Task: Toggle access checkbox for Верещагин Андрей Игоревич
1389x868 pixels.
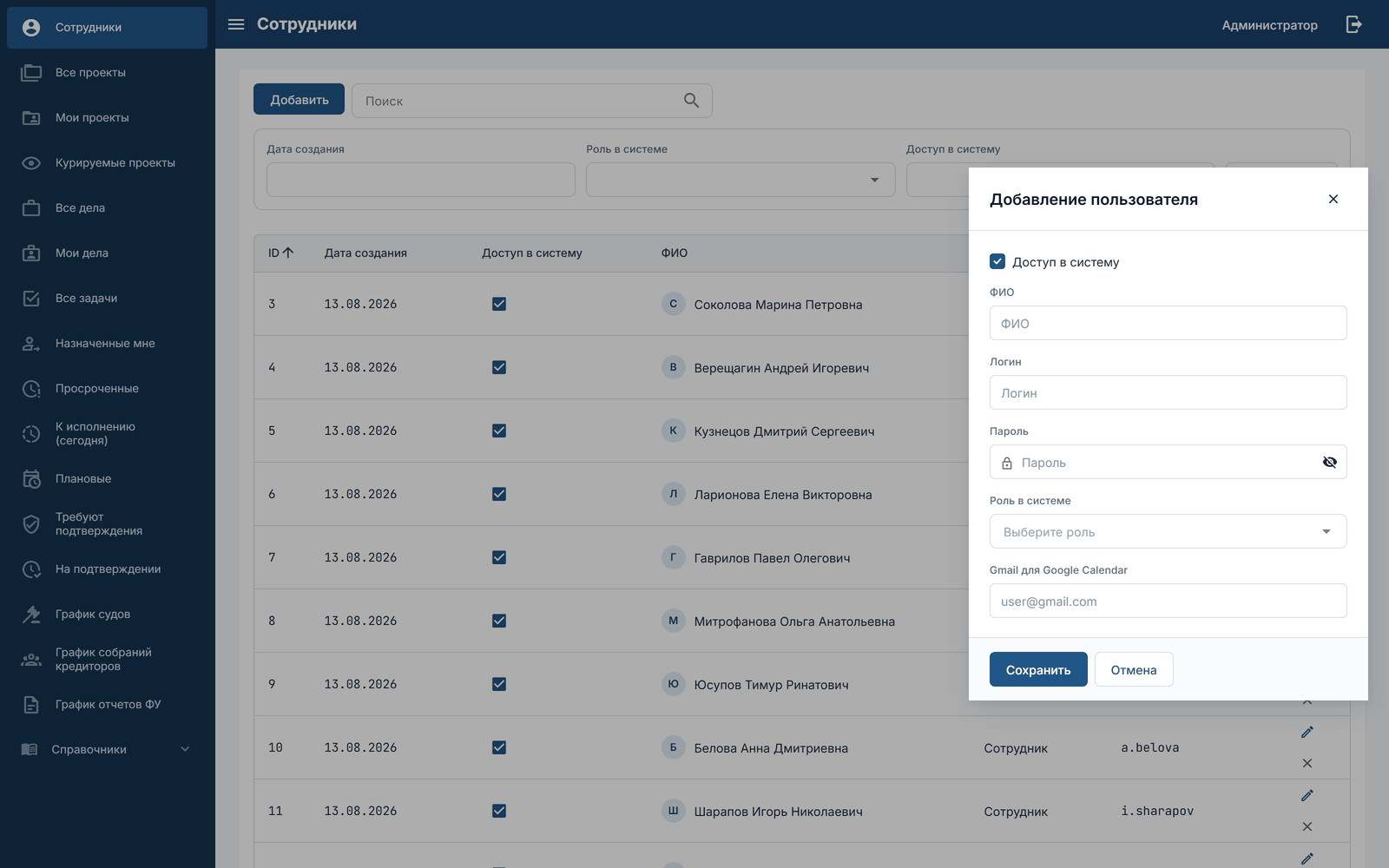Action: [499, 367]
